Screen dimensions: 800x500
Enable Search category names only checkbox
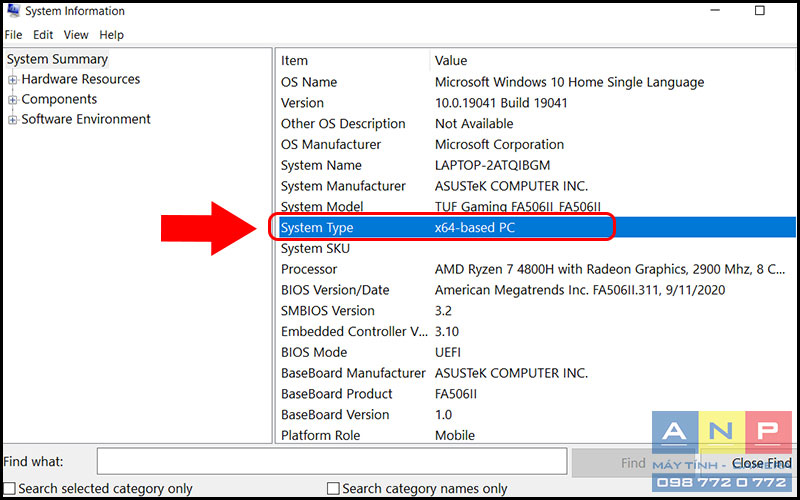click(333, 489)
